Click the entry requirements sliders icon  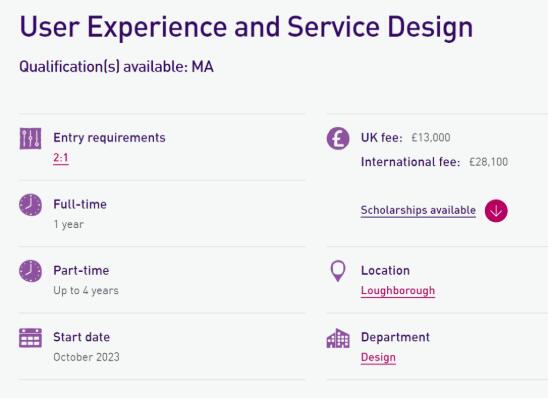point(30,138)
